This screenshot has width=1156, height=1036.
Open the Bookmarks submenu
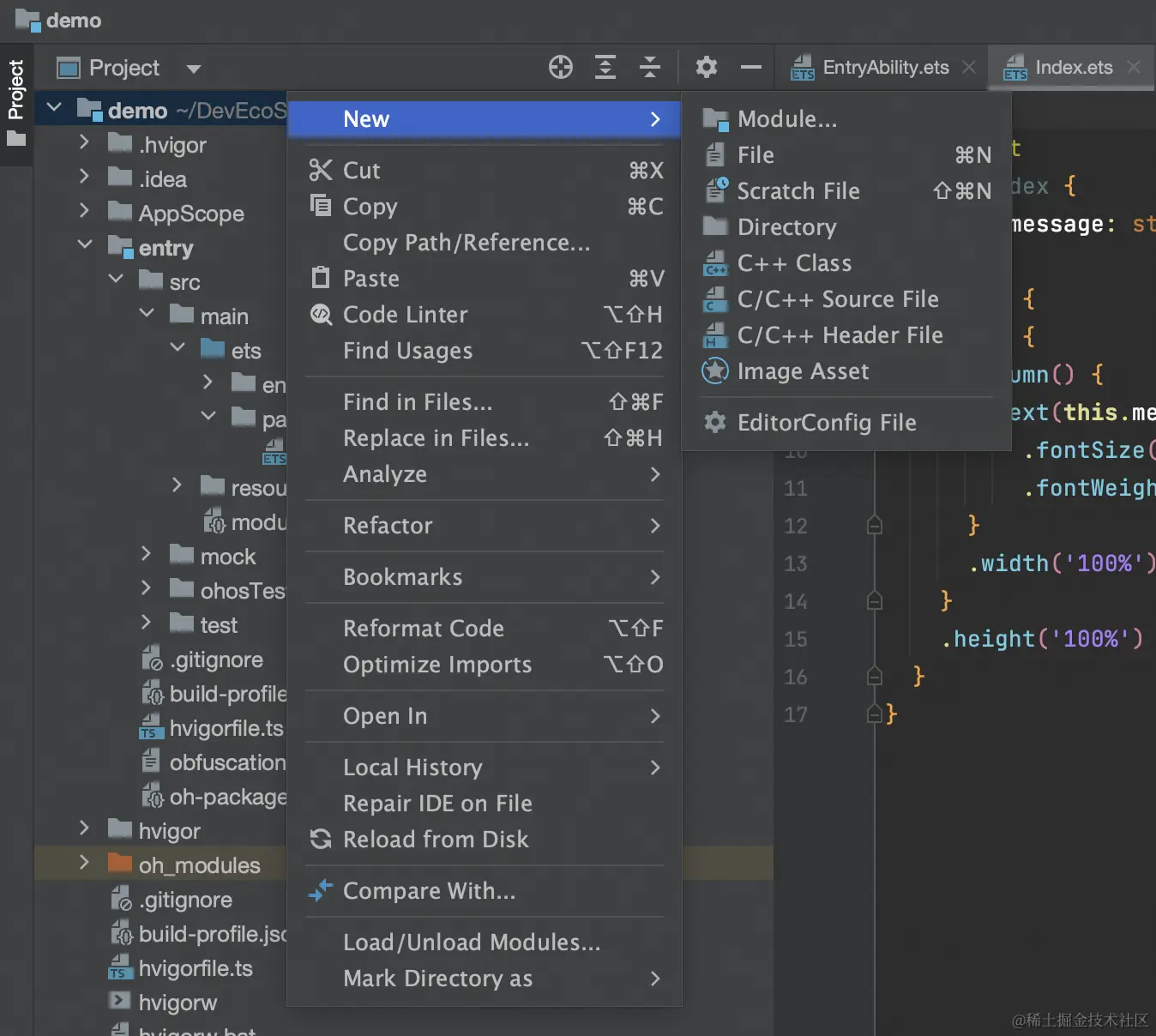[x=485, y=577]
